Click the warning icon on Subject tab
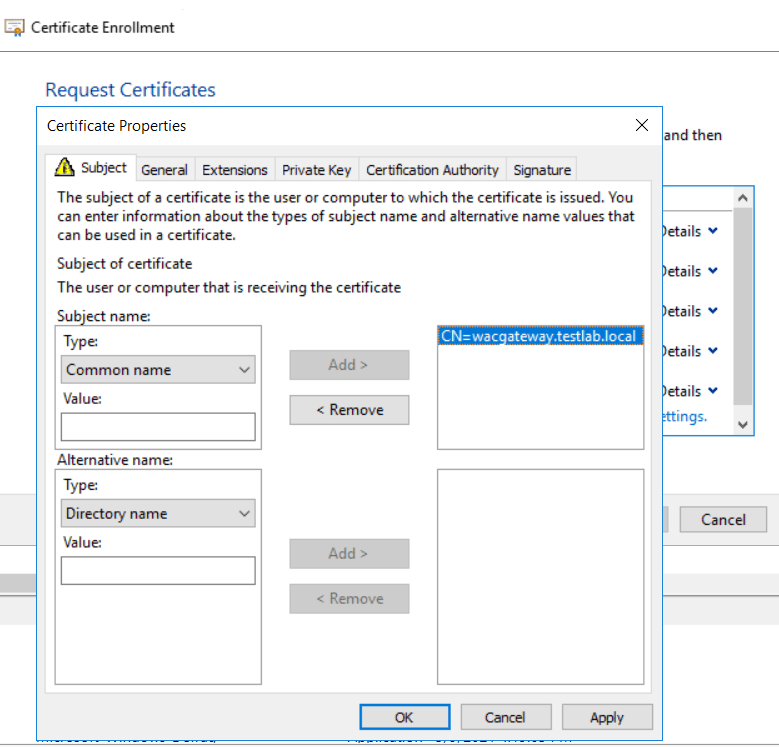The width and height of the screenshot is (779, 747). [65, 167]
